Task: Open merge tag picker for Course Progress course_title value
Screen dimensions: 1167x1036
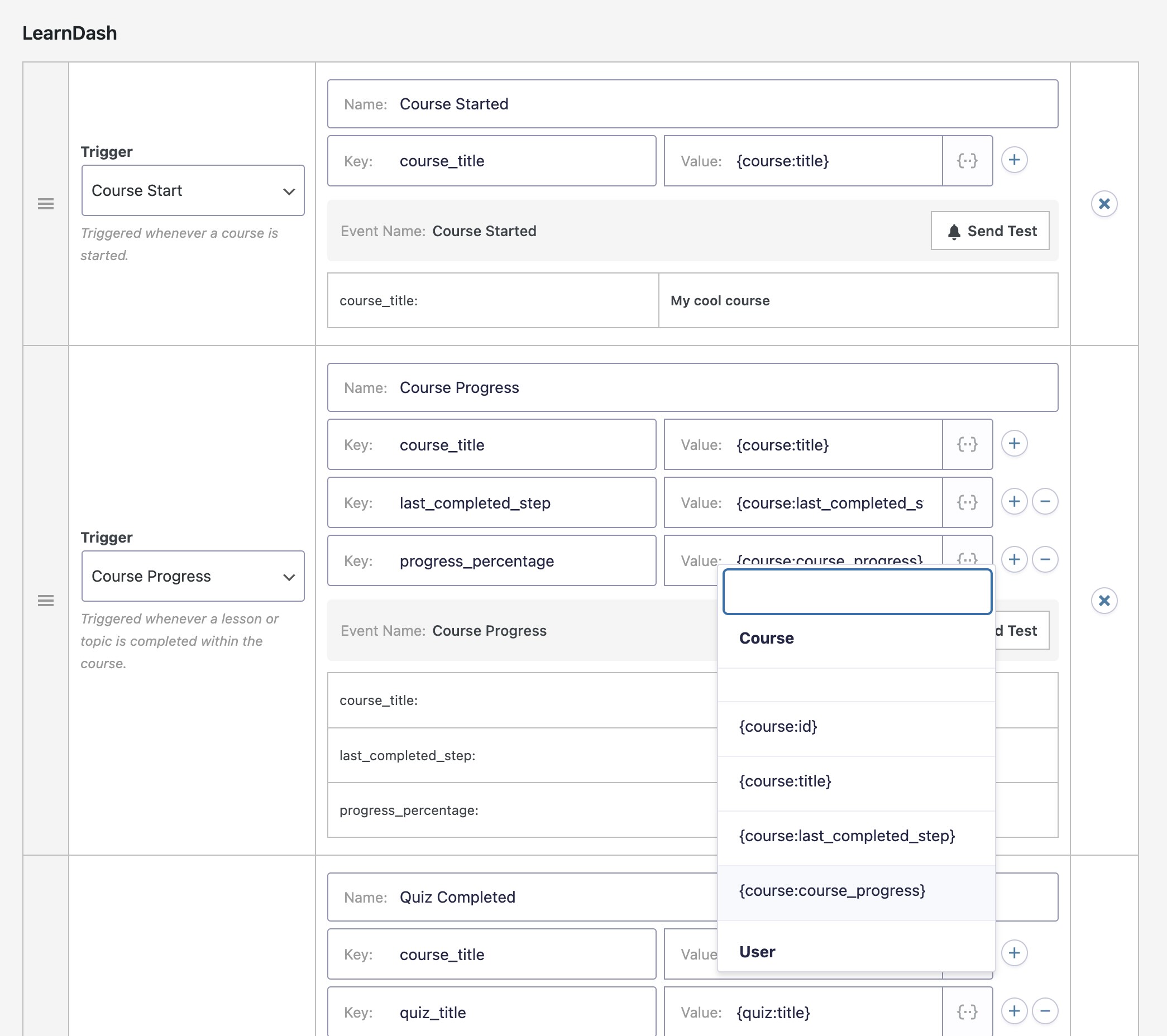Action: (967, 445)
